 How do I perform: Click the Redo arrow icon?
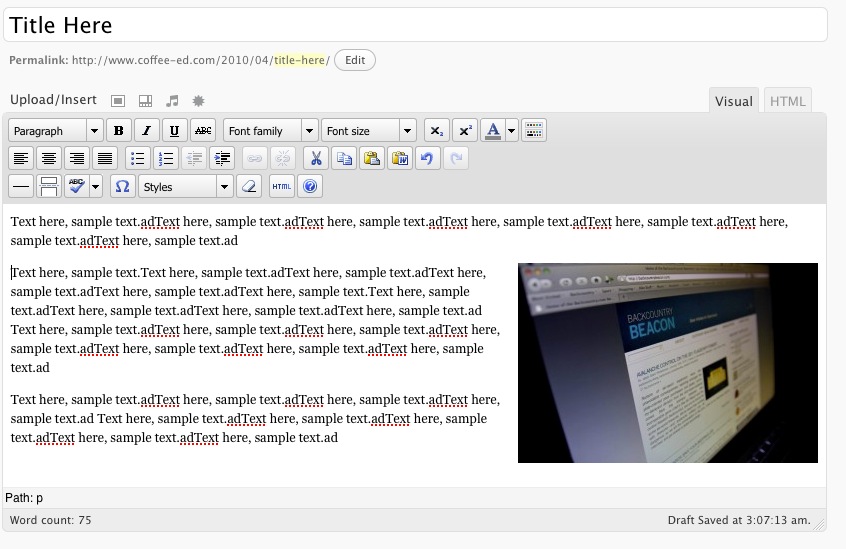pos(456,159)
